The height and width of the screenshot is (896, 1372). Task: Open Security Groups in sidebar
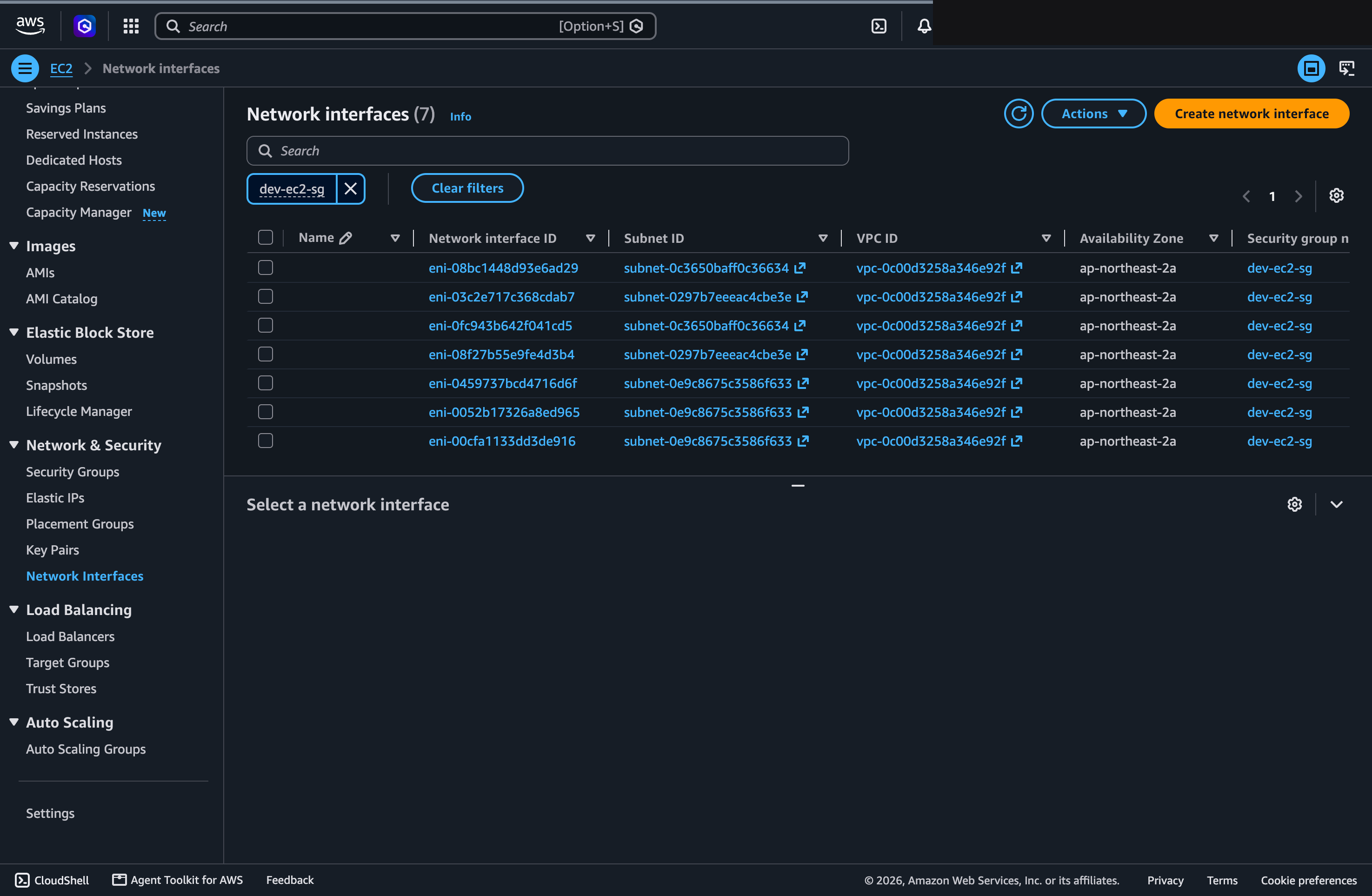[x=73, y=472]
